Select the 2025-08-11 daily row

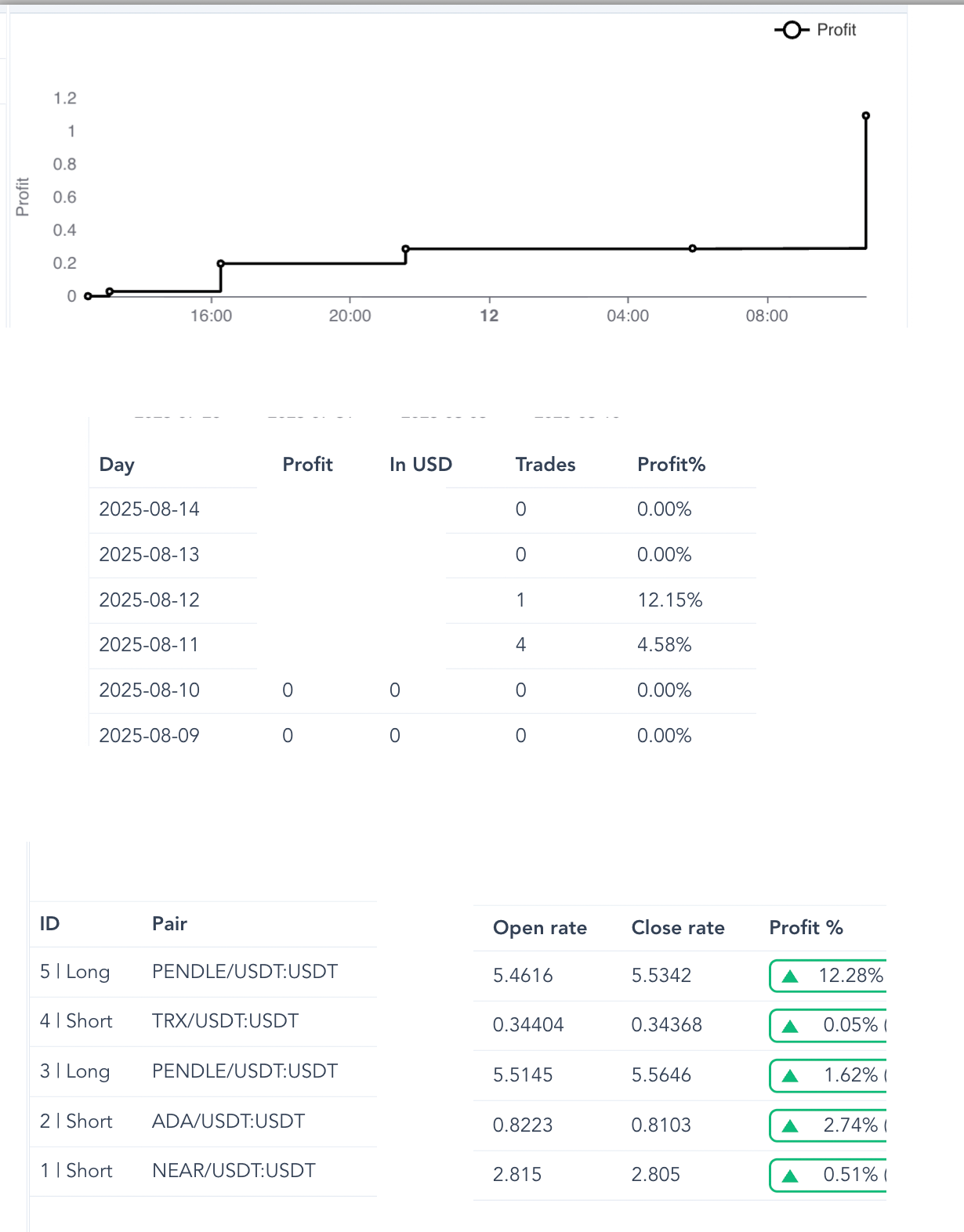point(149,645)
